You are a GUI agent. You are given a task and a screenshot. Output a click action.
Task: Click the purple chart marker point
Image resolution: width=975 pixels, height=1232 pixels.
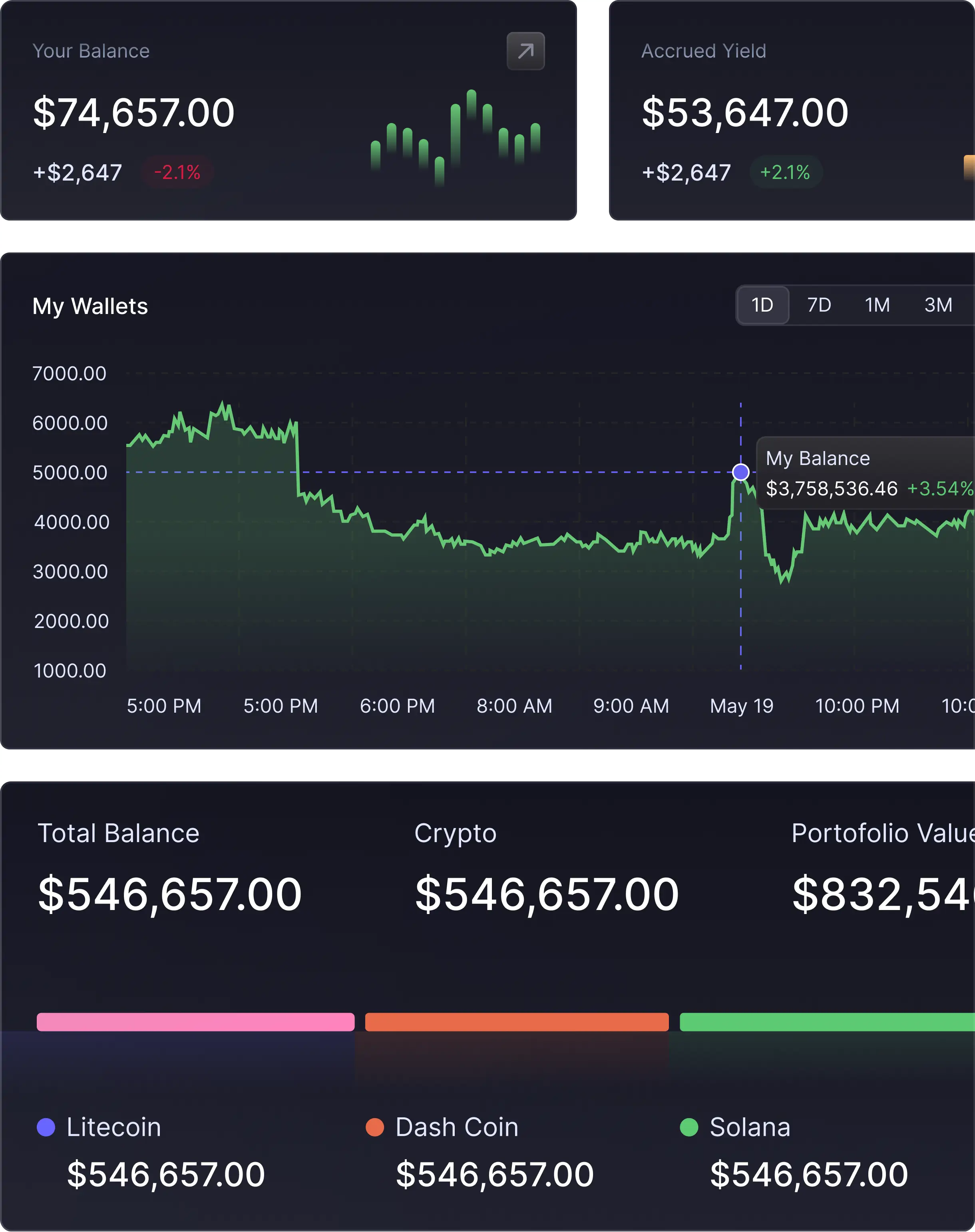pyautogui.click(x=740, y=472)
